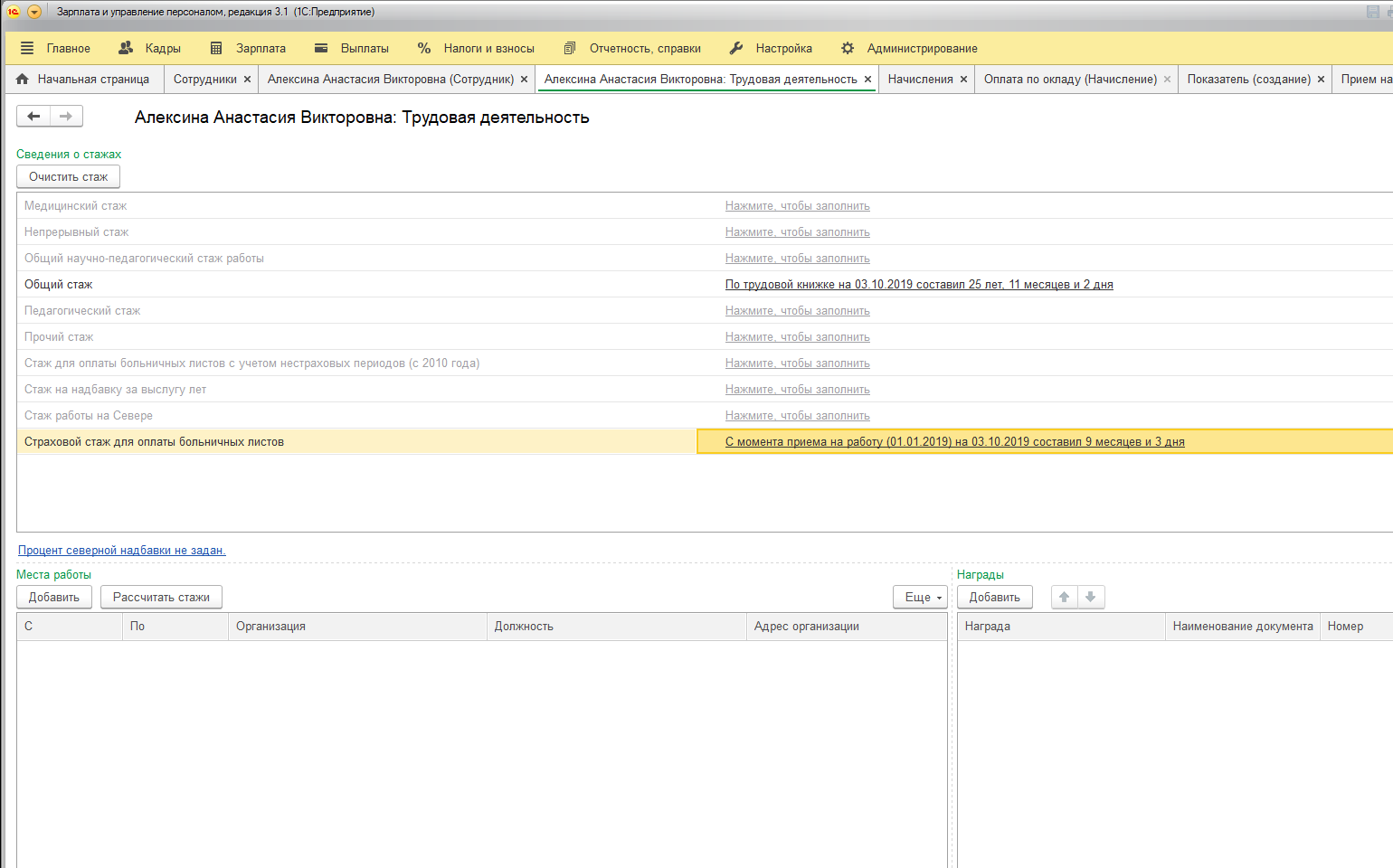The height and width of the screenshot is (868, 1393).
Task: Move award up with up arrow
Action: [1065, 598]
